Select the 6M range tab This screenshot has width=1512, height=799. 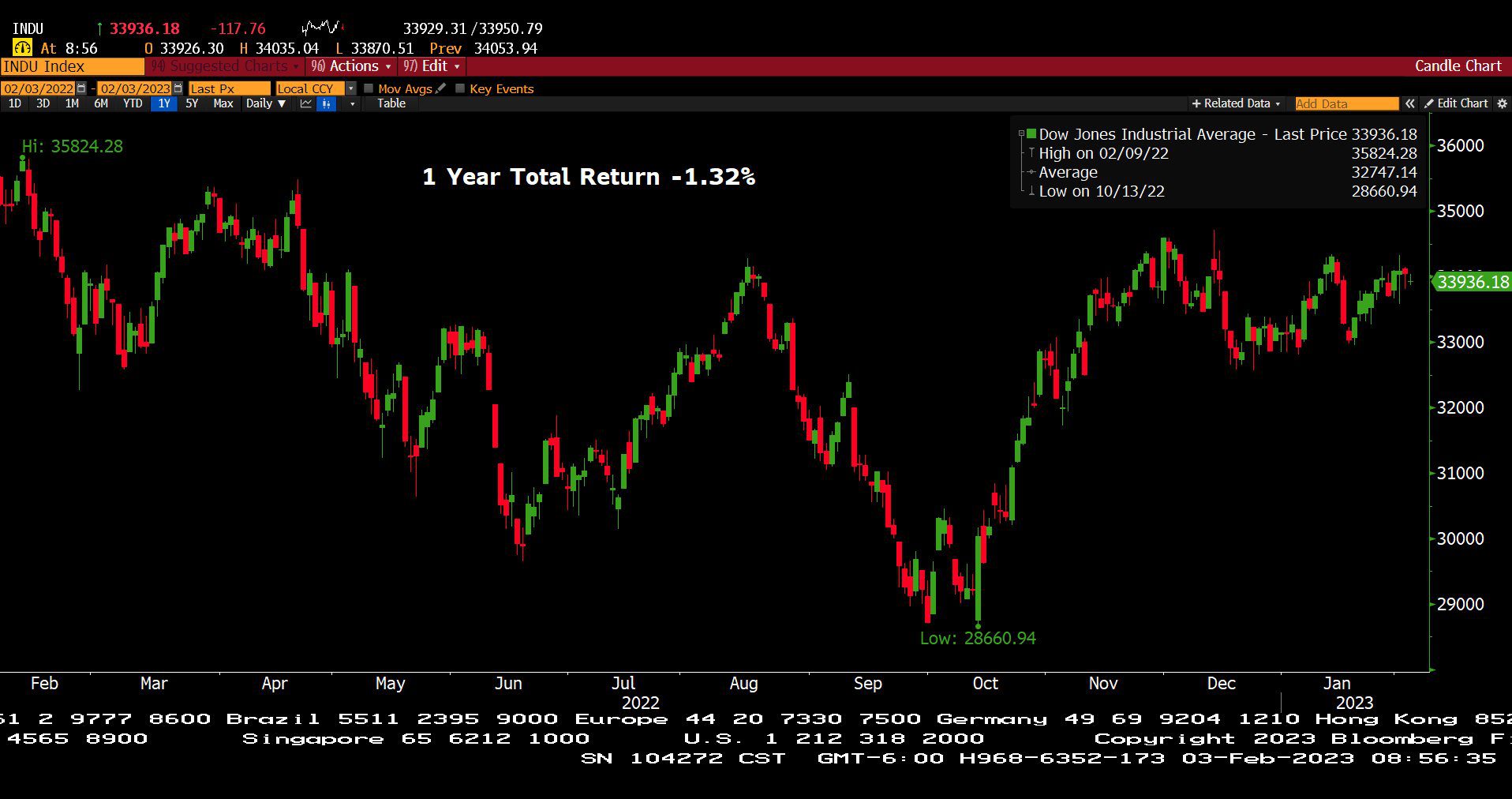[x=101, y=103]
